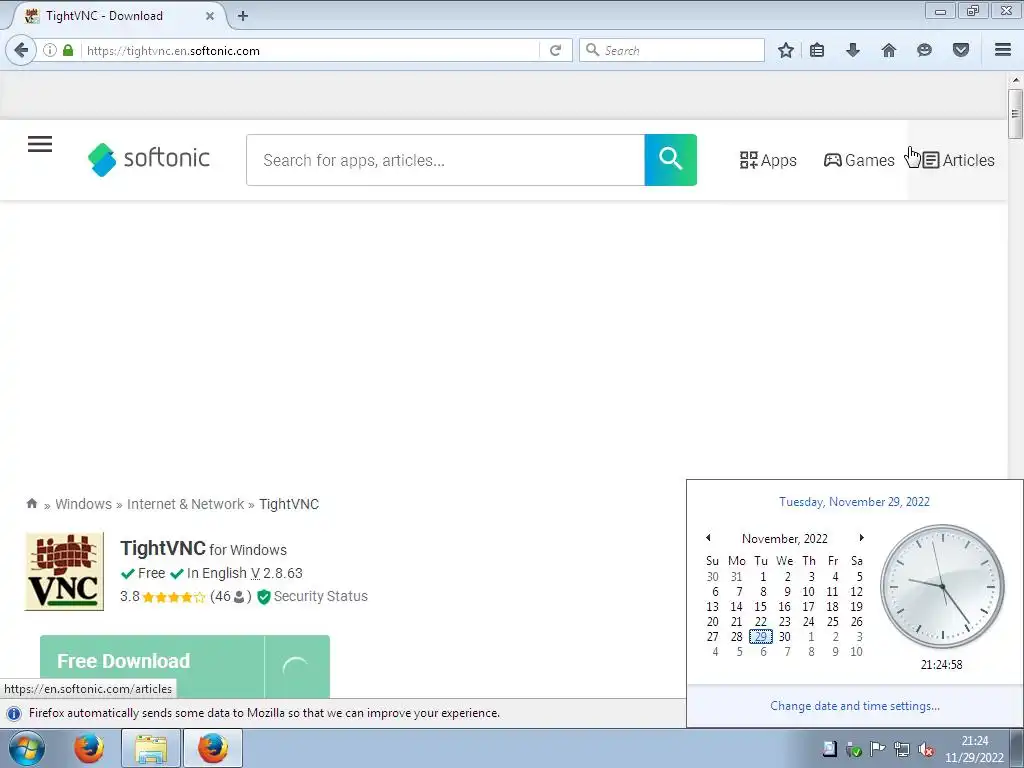Select the TightVNC - Download tab
Image resolution: width=1024 pixels, height=768 pixels.
coord(118,16)
